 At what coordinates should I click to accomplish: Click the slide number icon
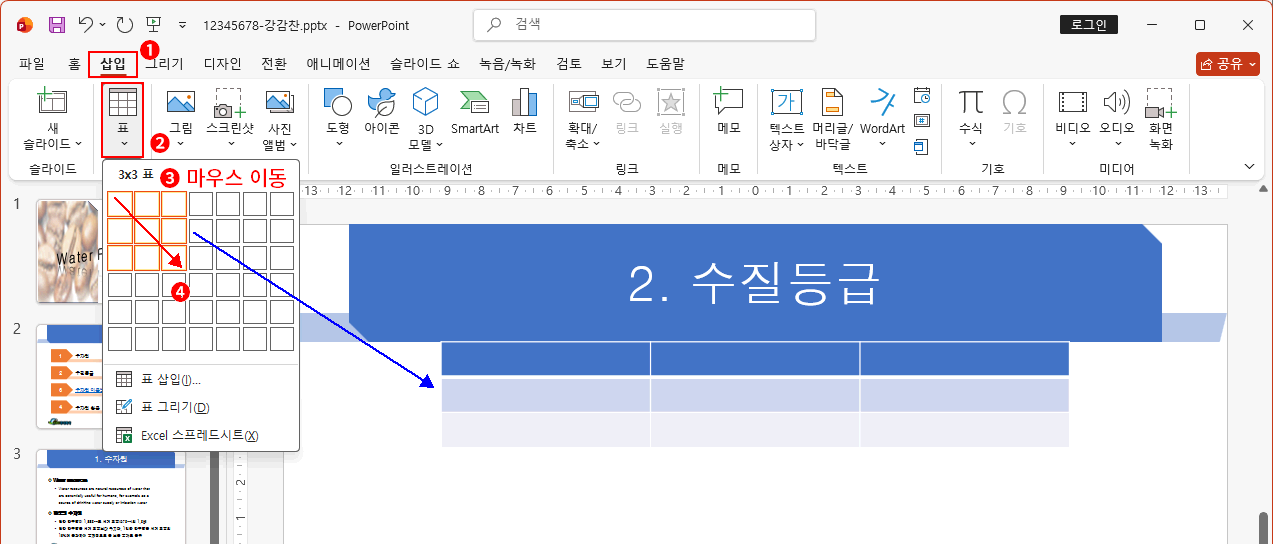pos(922,121)
